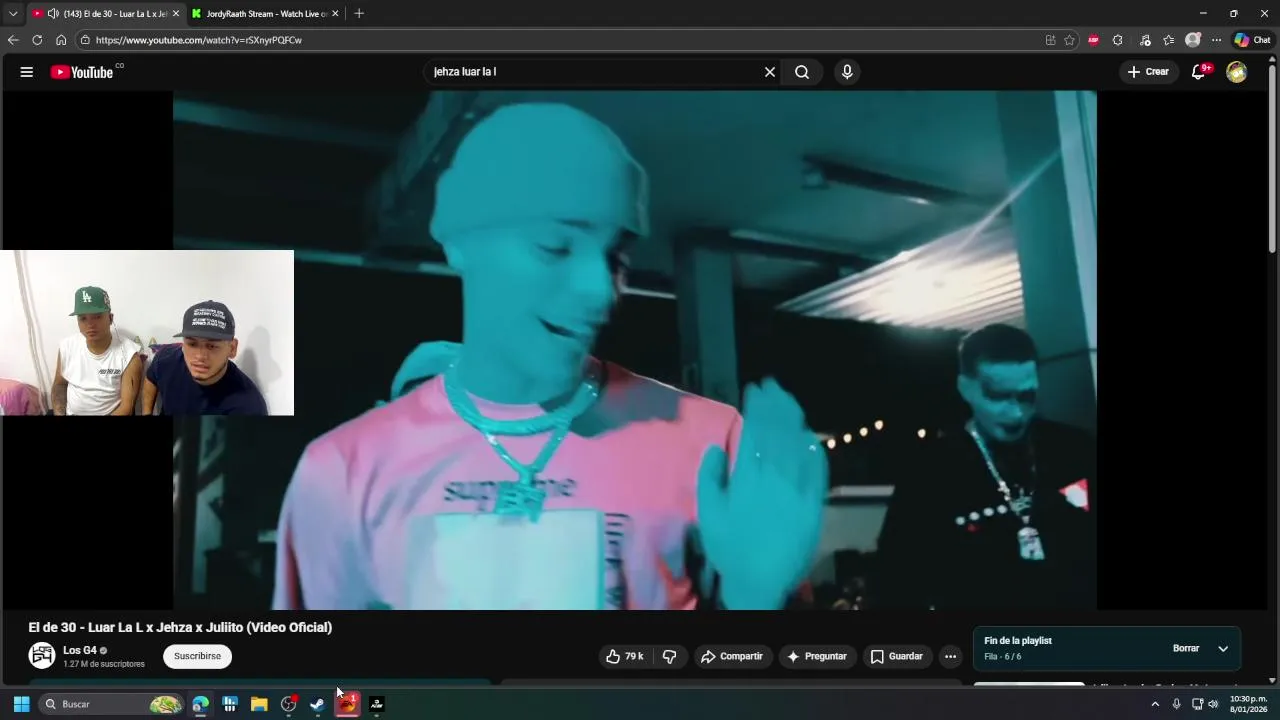Close the El de 30 YouTube tab
The width and height of the screenshot is (1280, 720).
pyautogui.click(x=176, y=14)
